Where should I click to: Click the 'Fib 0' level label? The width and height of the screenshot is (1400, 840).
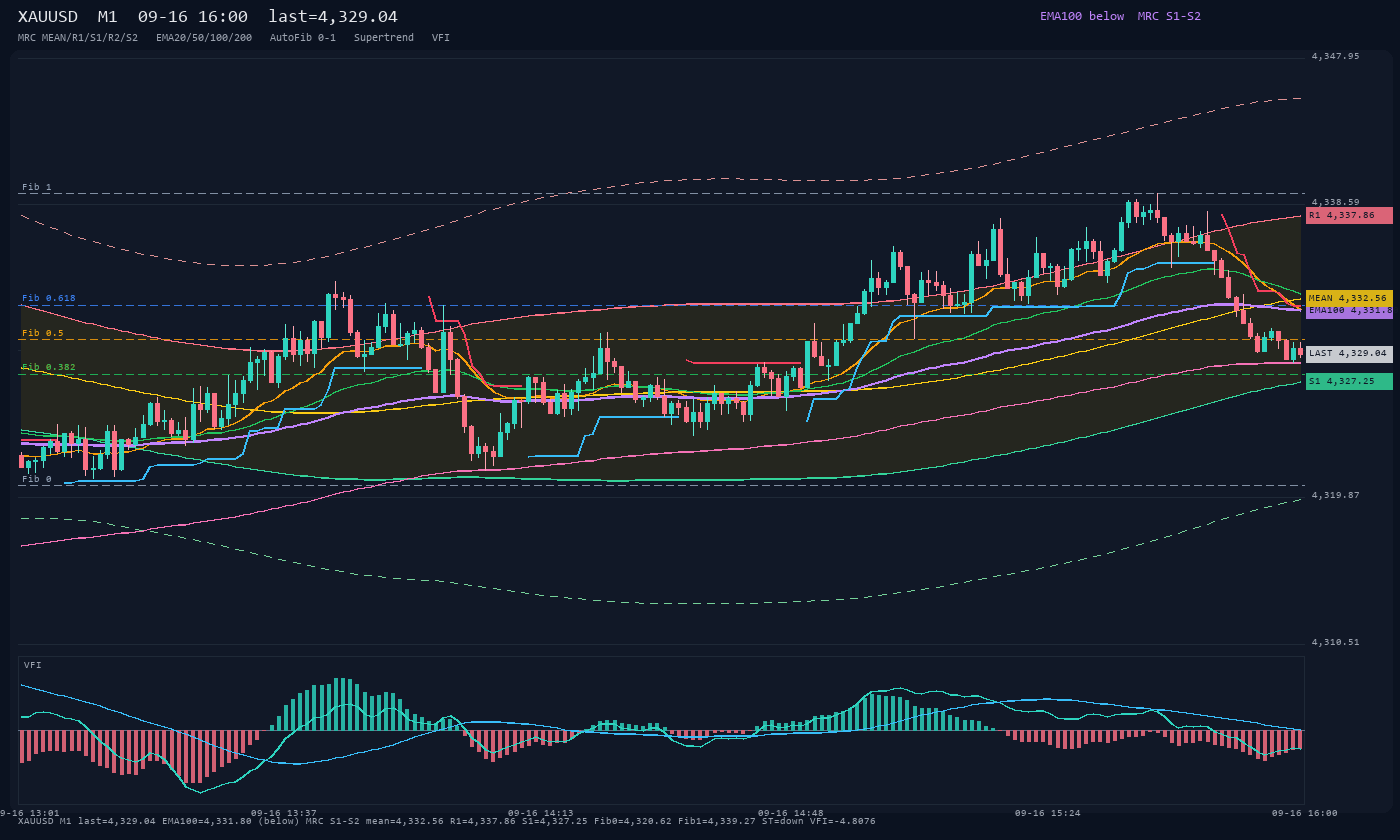37,479
